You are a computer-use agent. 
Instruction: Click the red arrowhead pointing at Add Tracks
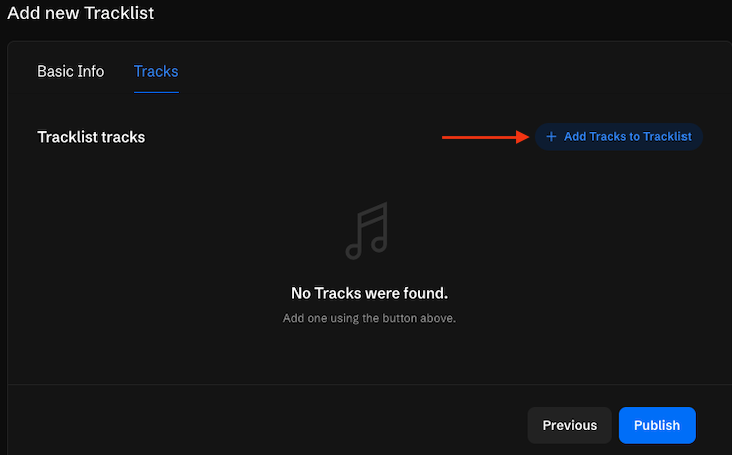[523, 137]
